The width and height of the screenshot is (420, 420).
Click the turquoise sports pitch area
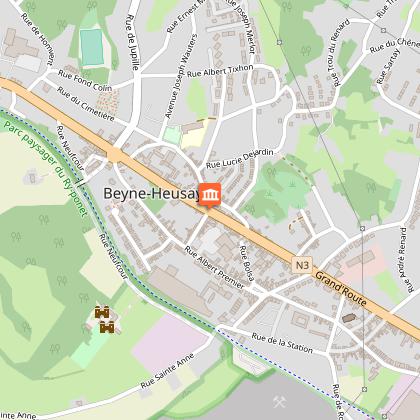(92, 47)
